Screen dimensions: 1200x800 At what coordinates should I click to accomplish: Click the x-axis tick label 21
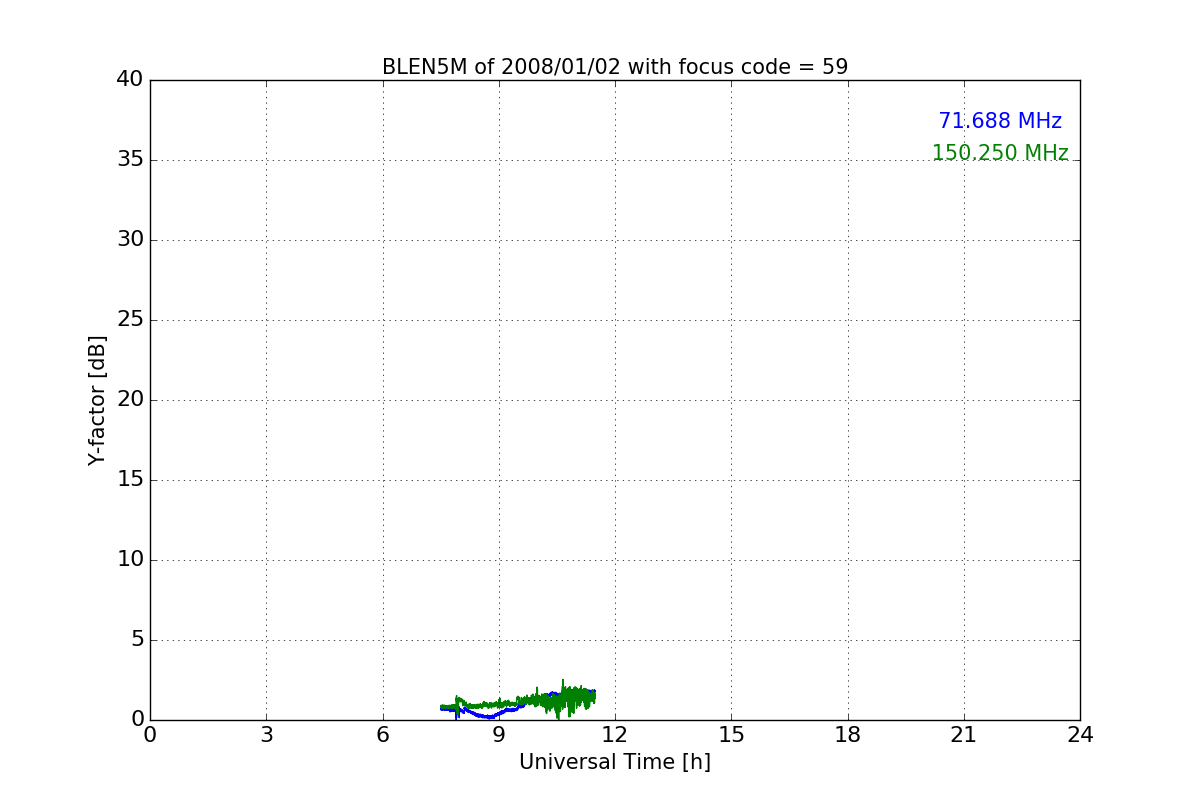[x=964, y=735]
